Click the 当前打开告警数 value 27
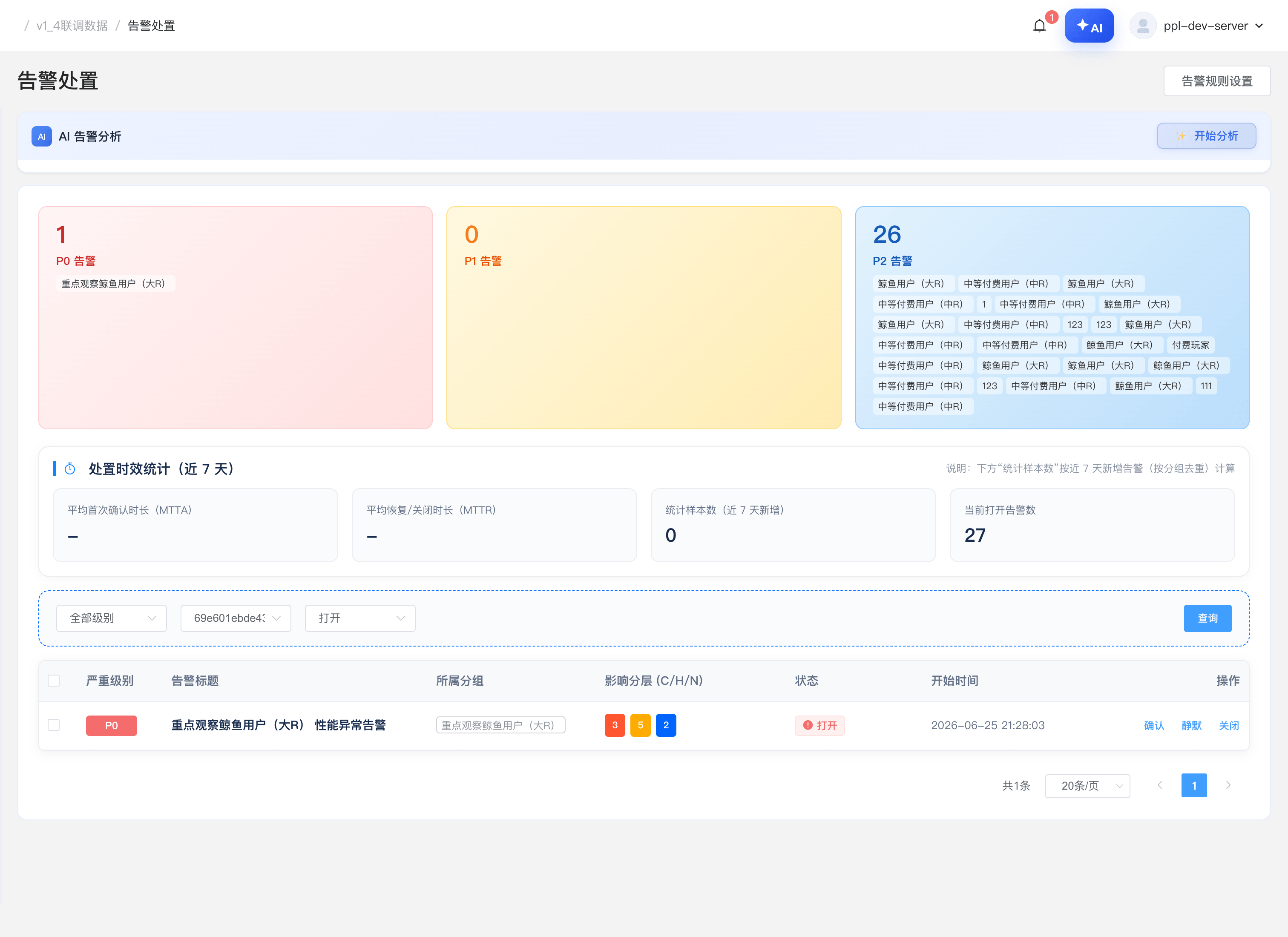The image size is (1288, 937). [975, 535]
